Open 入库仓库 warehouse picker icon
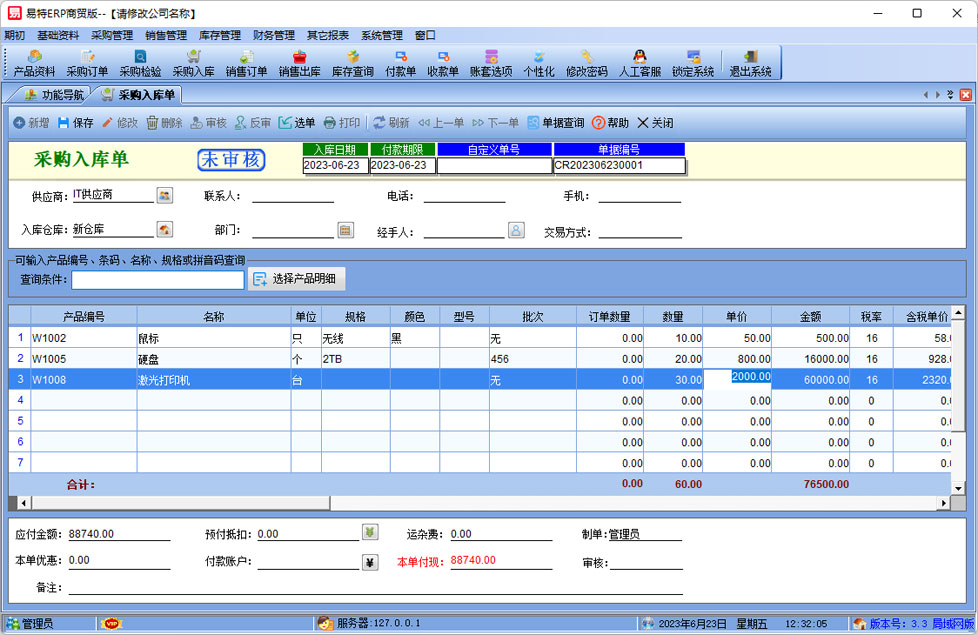 (x=165, y=230)
